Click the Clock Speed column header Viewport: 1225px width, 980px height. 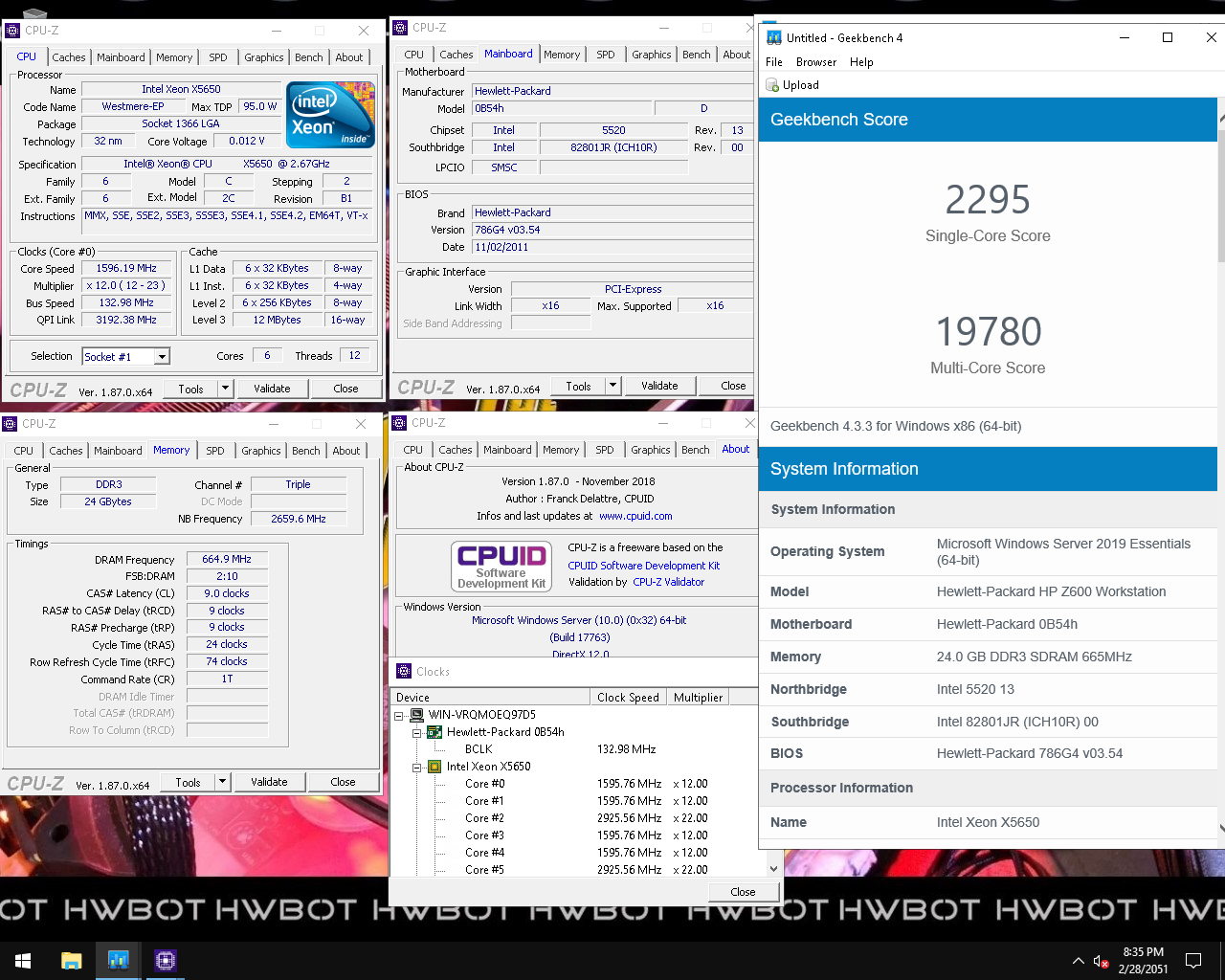[x=628, y=698]
